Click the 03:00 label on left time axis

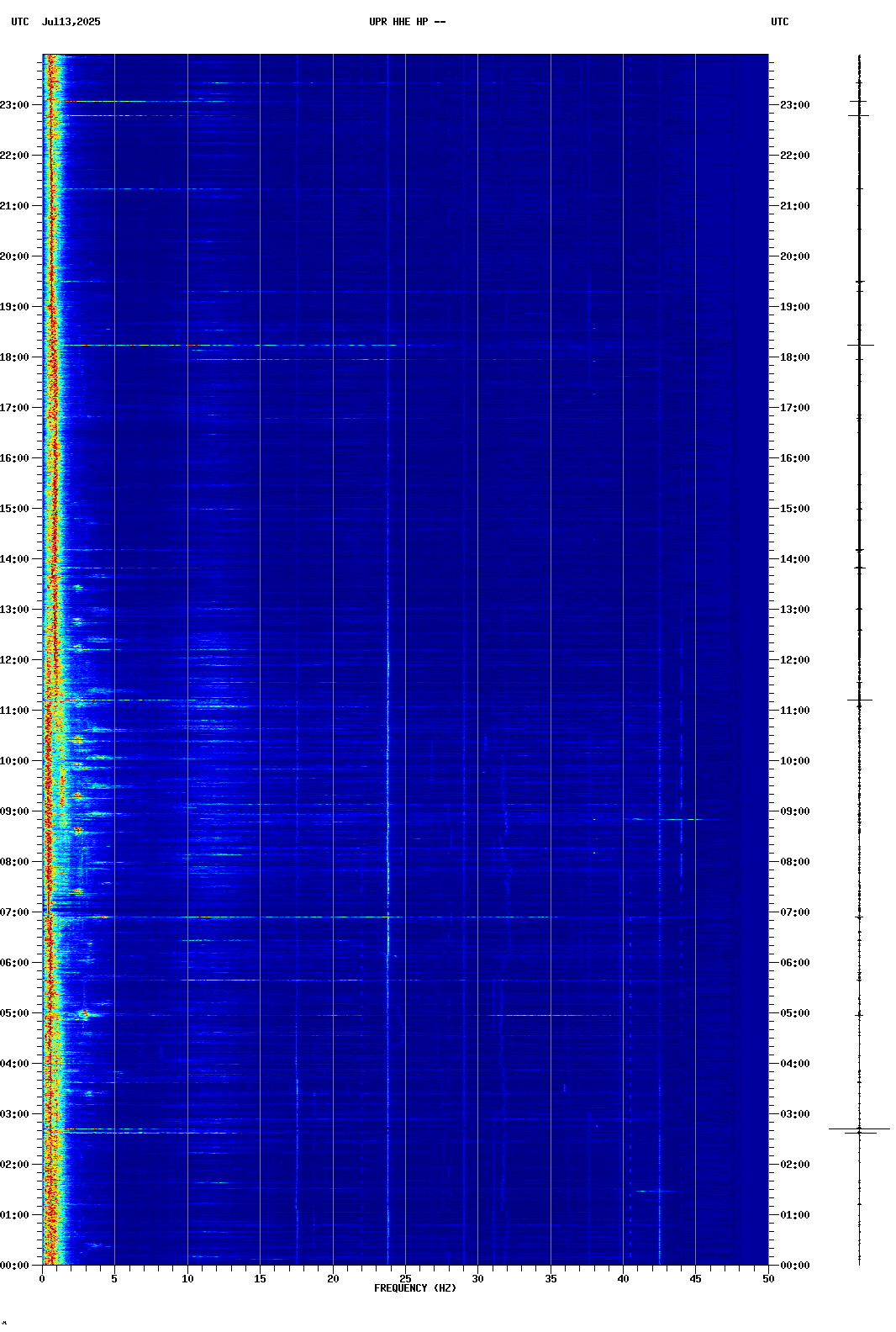click(14, 1114)
